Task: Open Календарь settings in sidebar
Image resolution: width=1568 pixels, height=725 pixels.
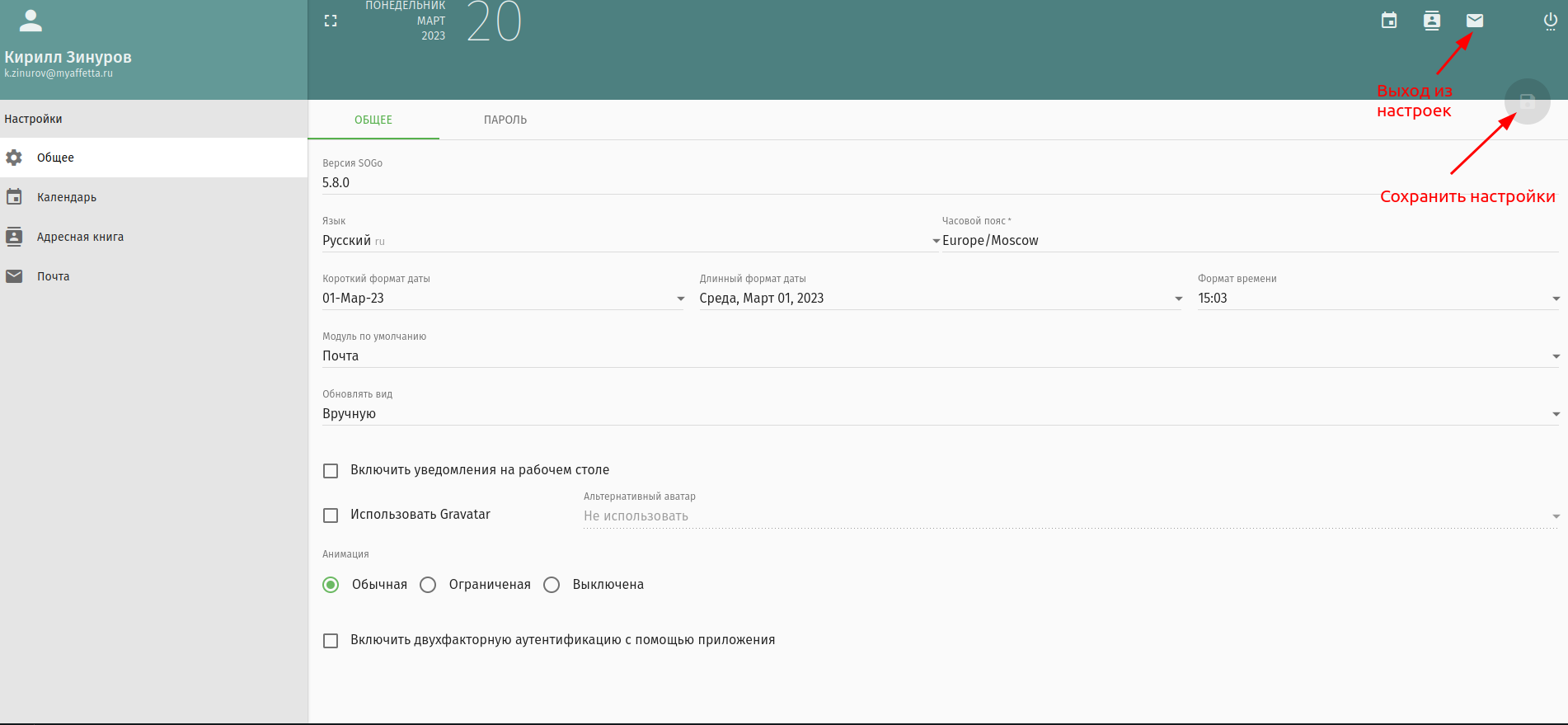Action: pos(67,197)
